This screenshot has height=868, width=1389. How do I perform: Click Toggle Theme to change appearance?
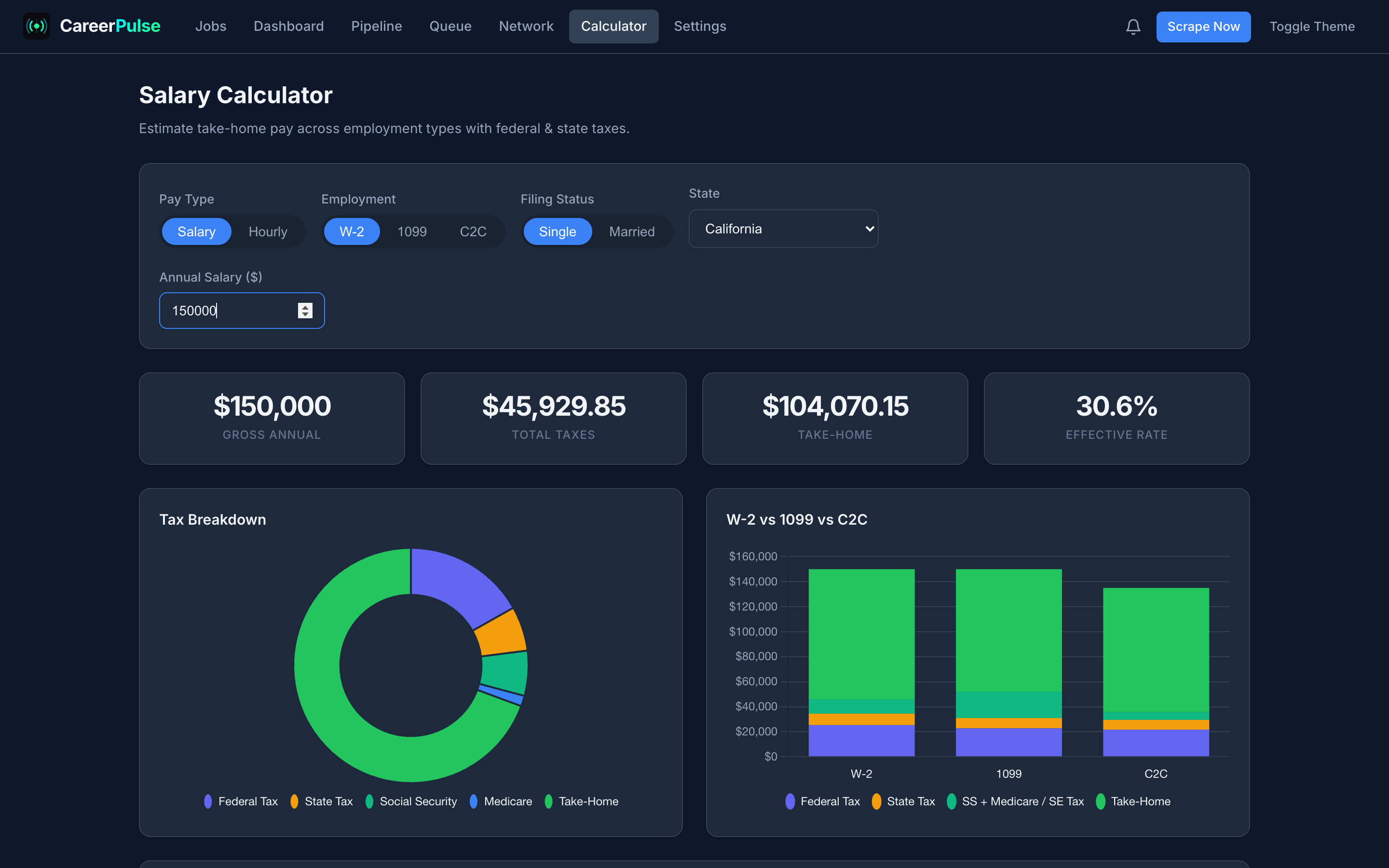coord(1311,27)
